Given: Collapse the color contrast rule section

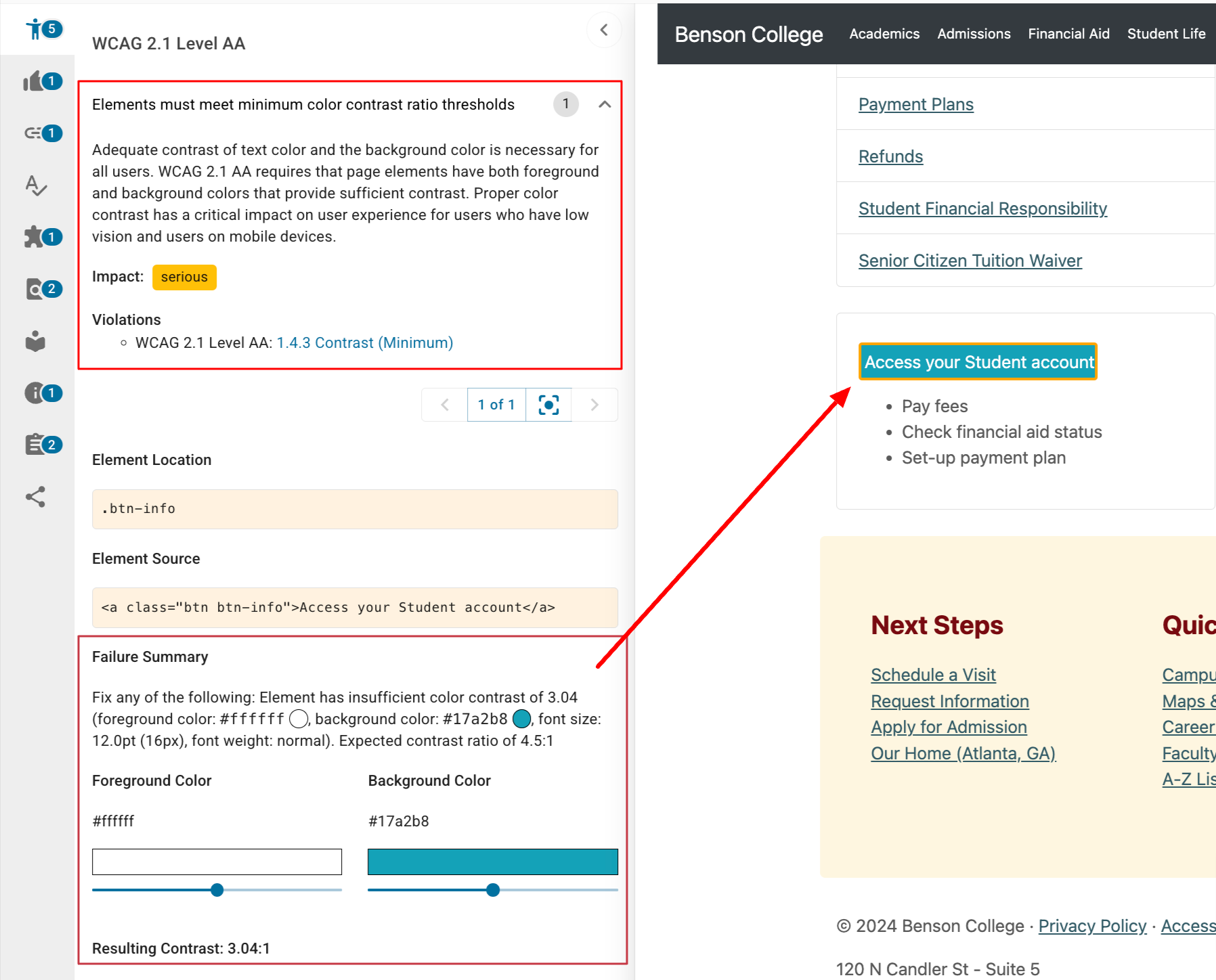Looking at the screenshot, I should (x=605, y=104).
